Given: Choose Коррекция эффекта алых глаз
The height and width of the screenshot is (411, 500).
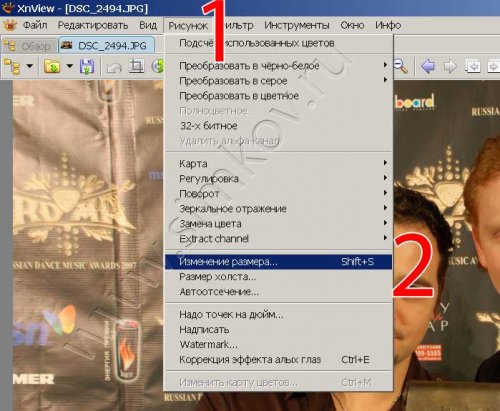Looking at the screenshot, I should [278, 359].
